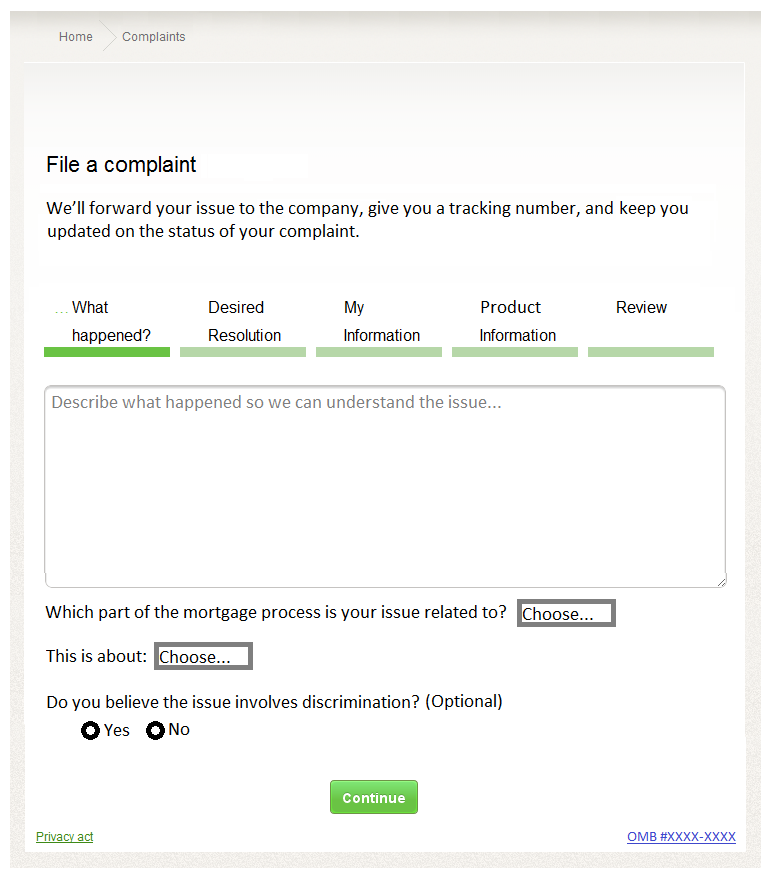Select the No radio button for discrimination
The height and width of the screenshot is (890, 778).
pos(155,731)
